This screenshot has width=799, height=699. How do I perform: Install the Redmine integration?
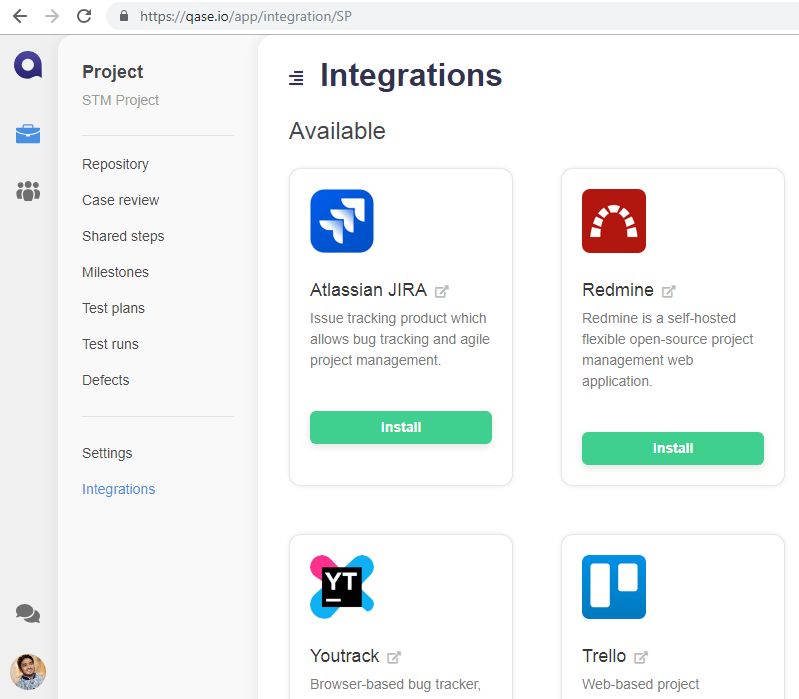point(673,448)
